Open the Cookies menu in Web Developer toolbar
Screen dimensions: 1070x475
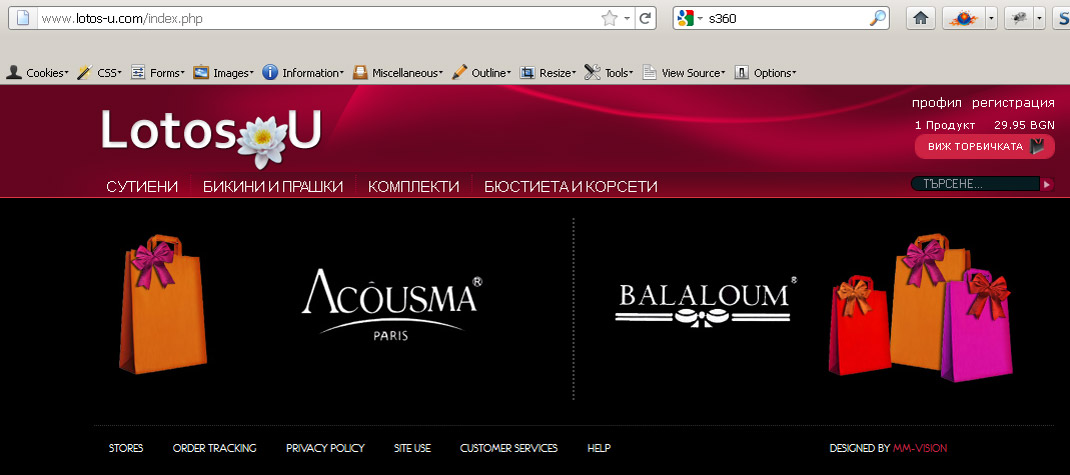click(x=38, y=72)
